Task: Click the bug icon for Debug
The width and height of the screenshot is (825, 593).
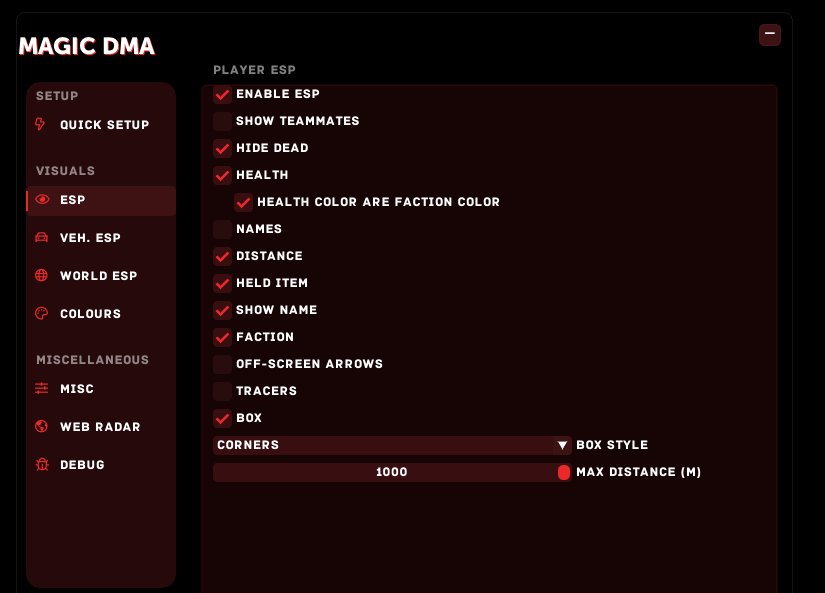Action: [x=42, y=464]
